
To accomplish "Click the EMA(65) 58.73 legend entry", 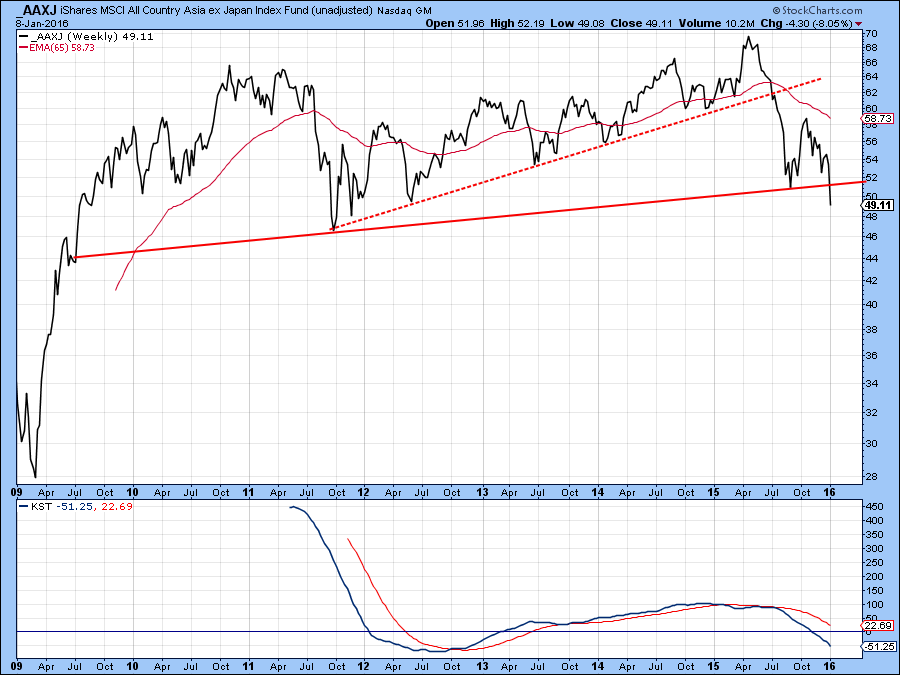I will point(57,48).
